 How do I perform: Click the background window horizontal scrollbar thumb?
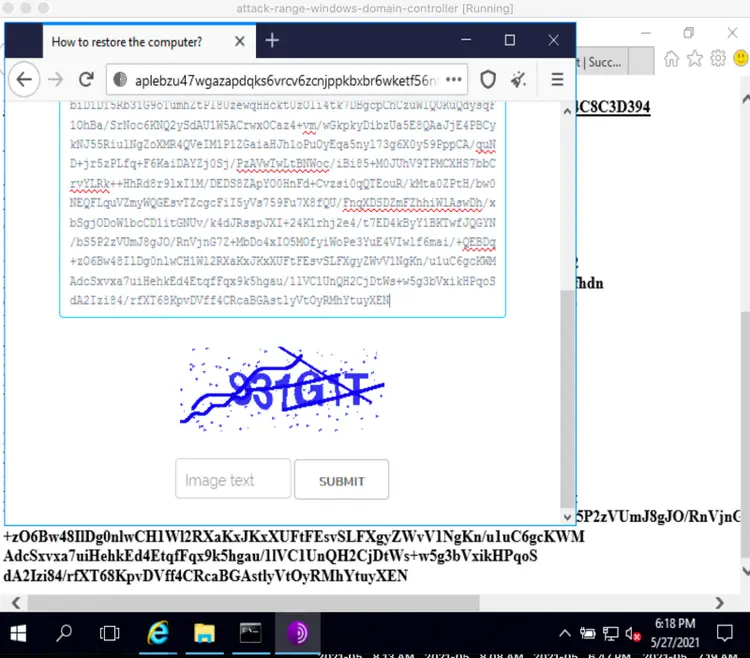254,603
